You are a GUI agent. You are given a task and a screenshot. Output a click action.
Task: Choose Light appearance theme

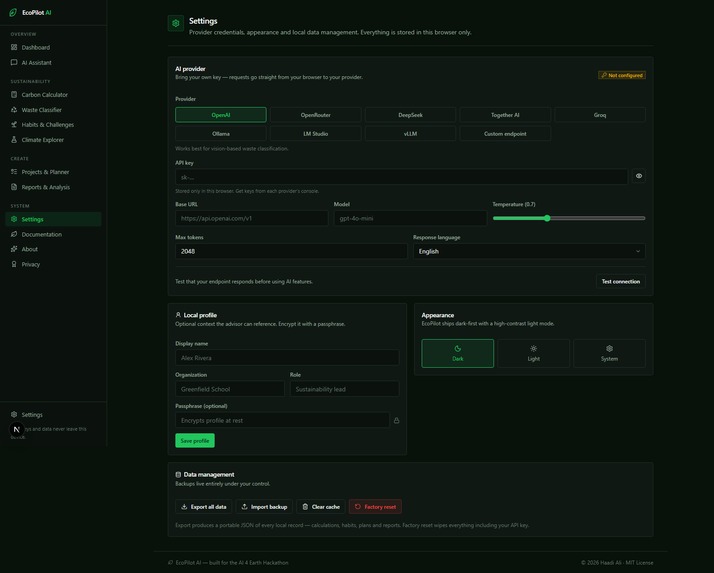pyautogui.click(x=533, y=353)
